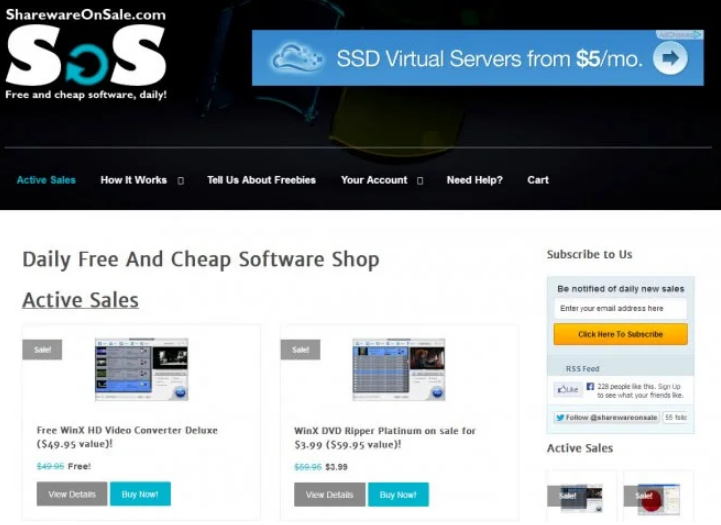Open the Active Sales menu item
This screenshot has height=525, width=721.
(46, 180)
